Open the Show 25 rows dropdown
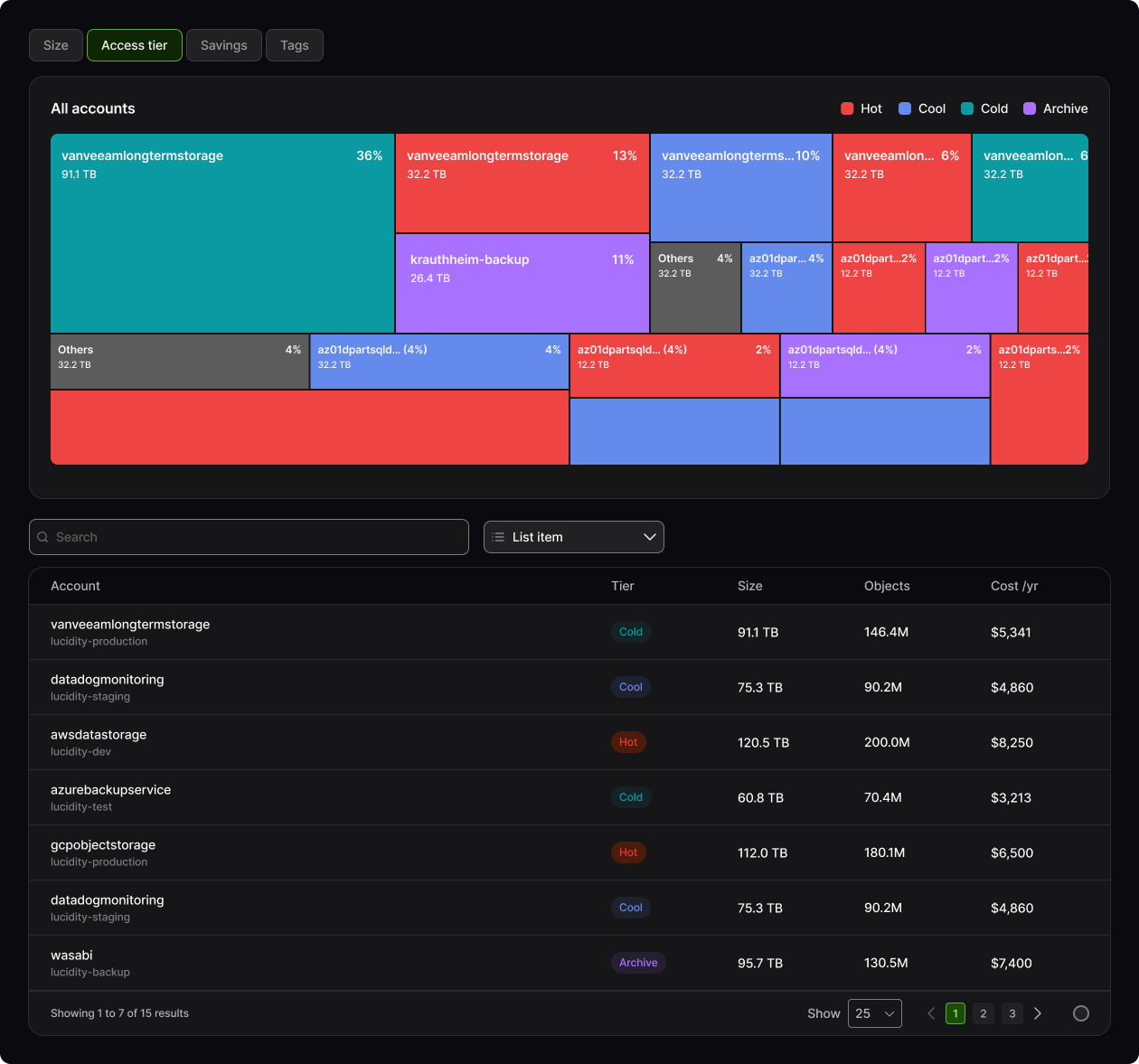The width and height of the screenshot is (1139, 1064). 875,1013
